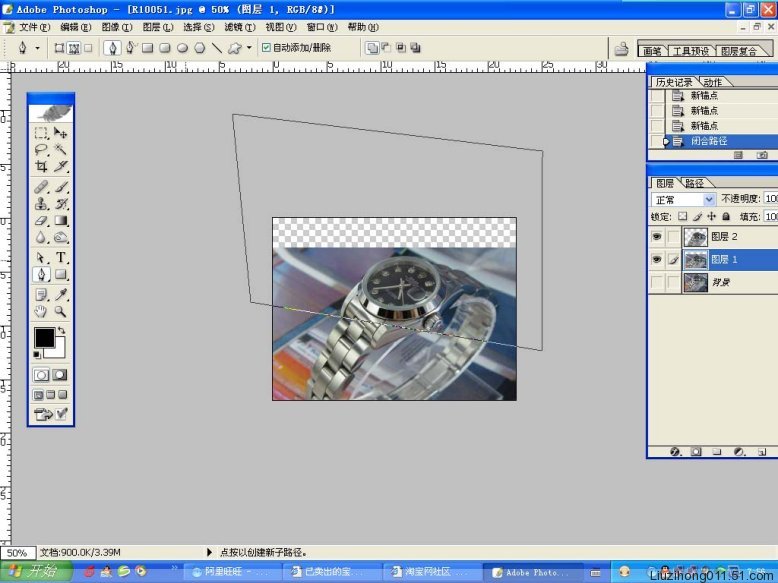
Task: Select the Brush tool
Action: point(61,187)
